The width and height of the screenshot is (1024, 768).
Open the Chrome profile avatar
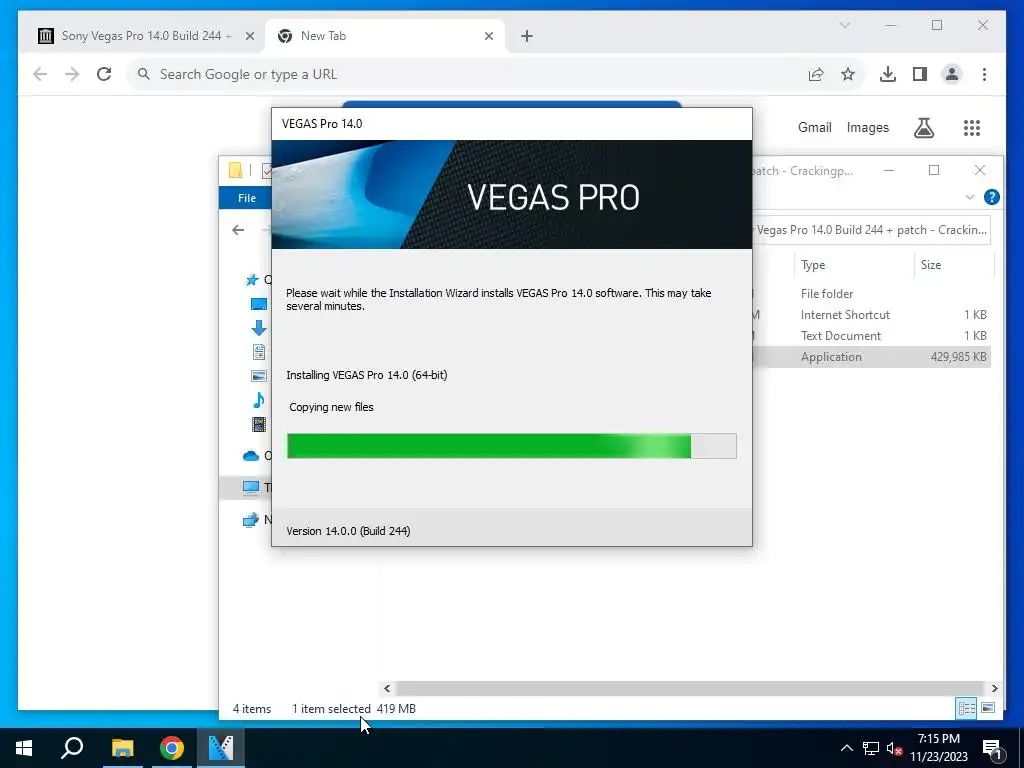pos(952,74)
